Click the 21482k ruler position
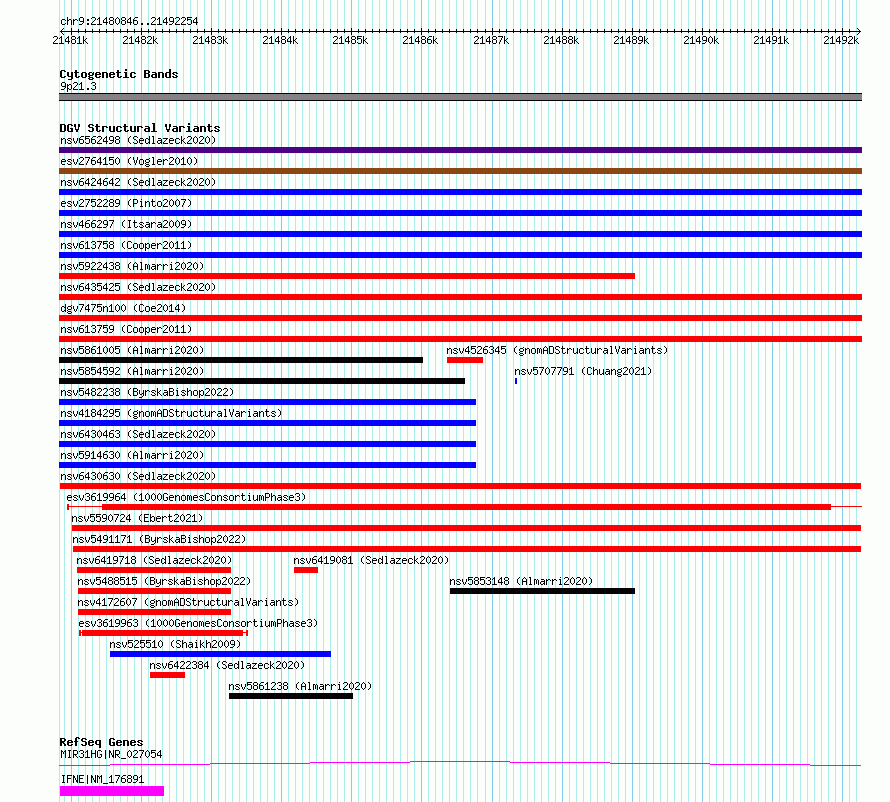Viewport: 890px width, 802px height. coord(140,40)
